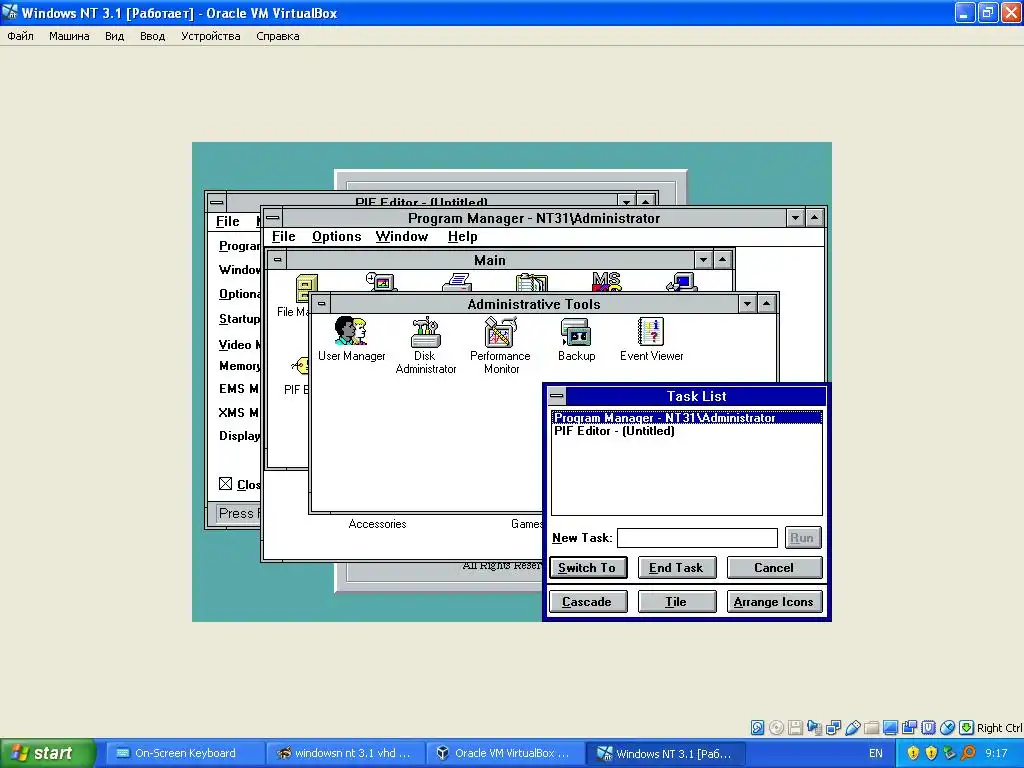Click the Tile button
This screenshot has height=768, width=1024.
[x=677, y=601]
